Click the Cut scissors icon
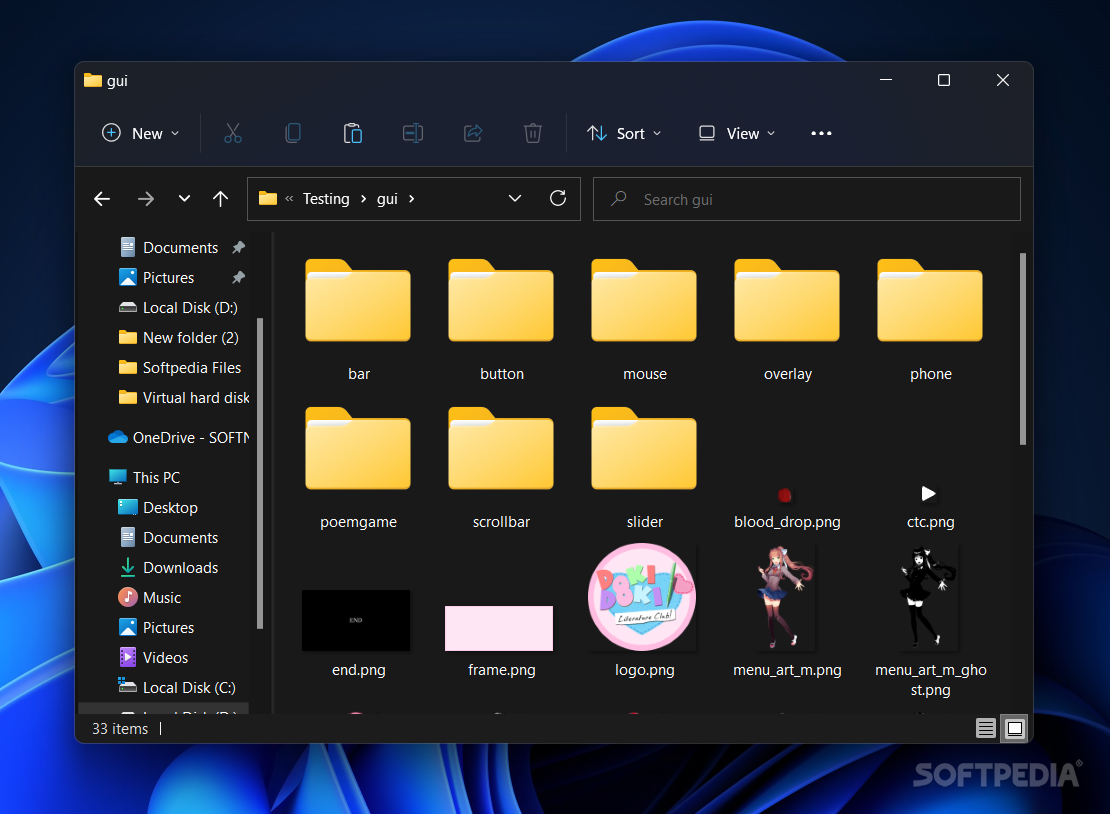This screenshot has width=1110, height=814. (x=233, y=133)
